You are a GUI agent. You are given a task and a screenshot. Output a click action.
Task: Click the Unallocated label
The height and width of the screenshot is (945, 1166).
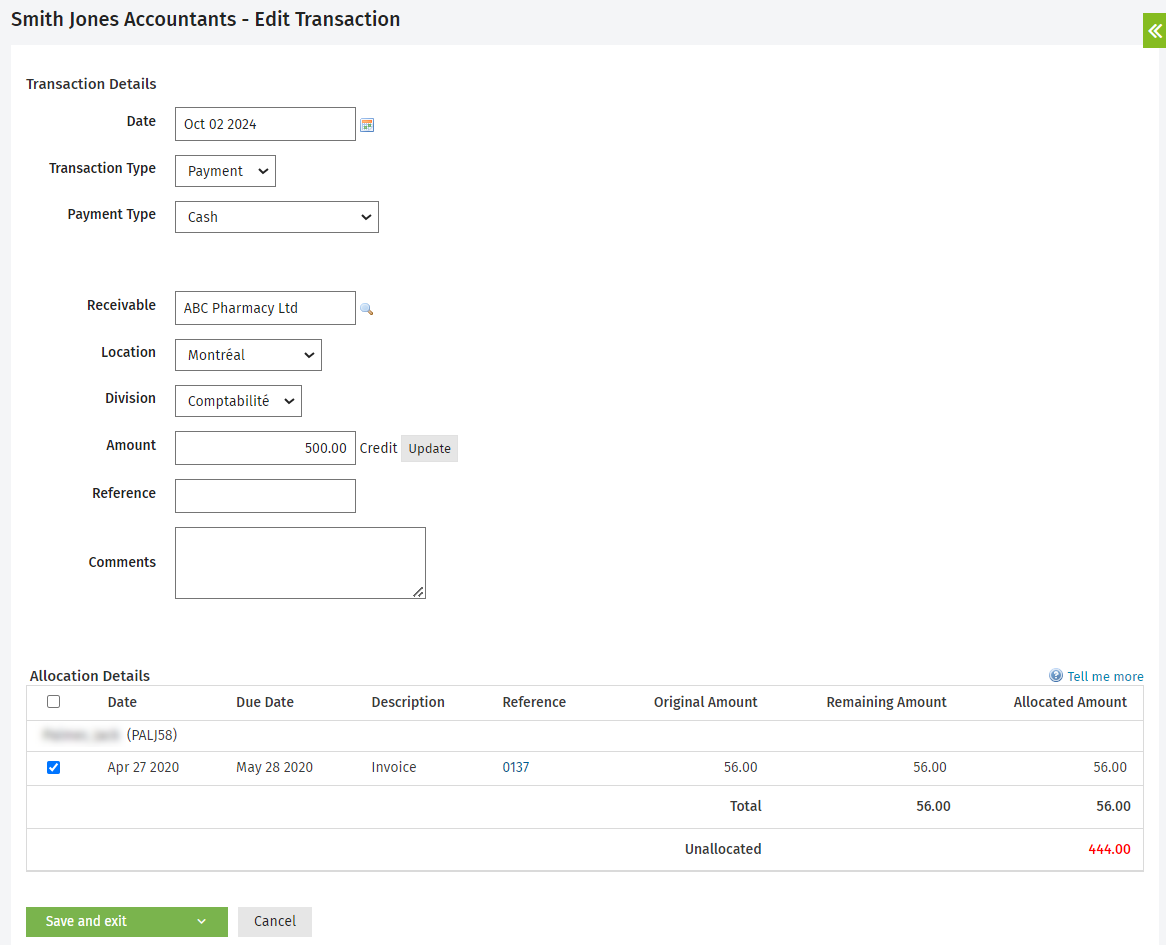(723, 849)
